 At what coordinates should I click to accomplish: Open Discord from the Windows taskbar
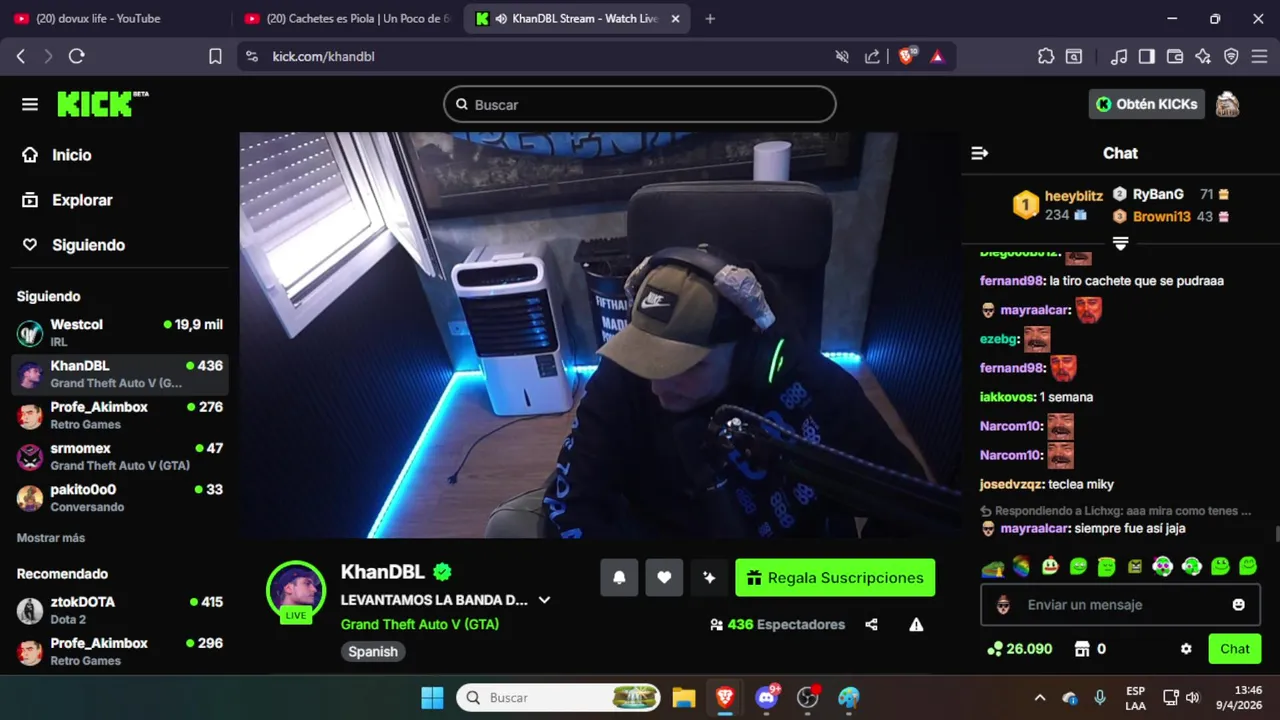click(x=767, y=697)
